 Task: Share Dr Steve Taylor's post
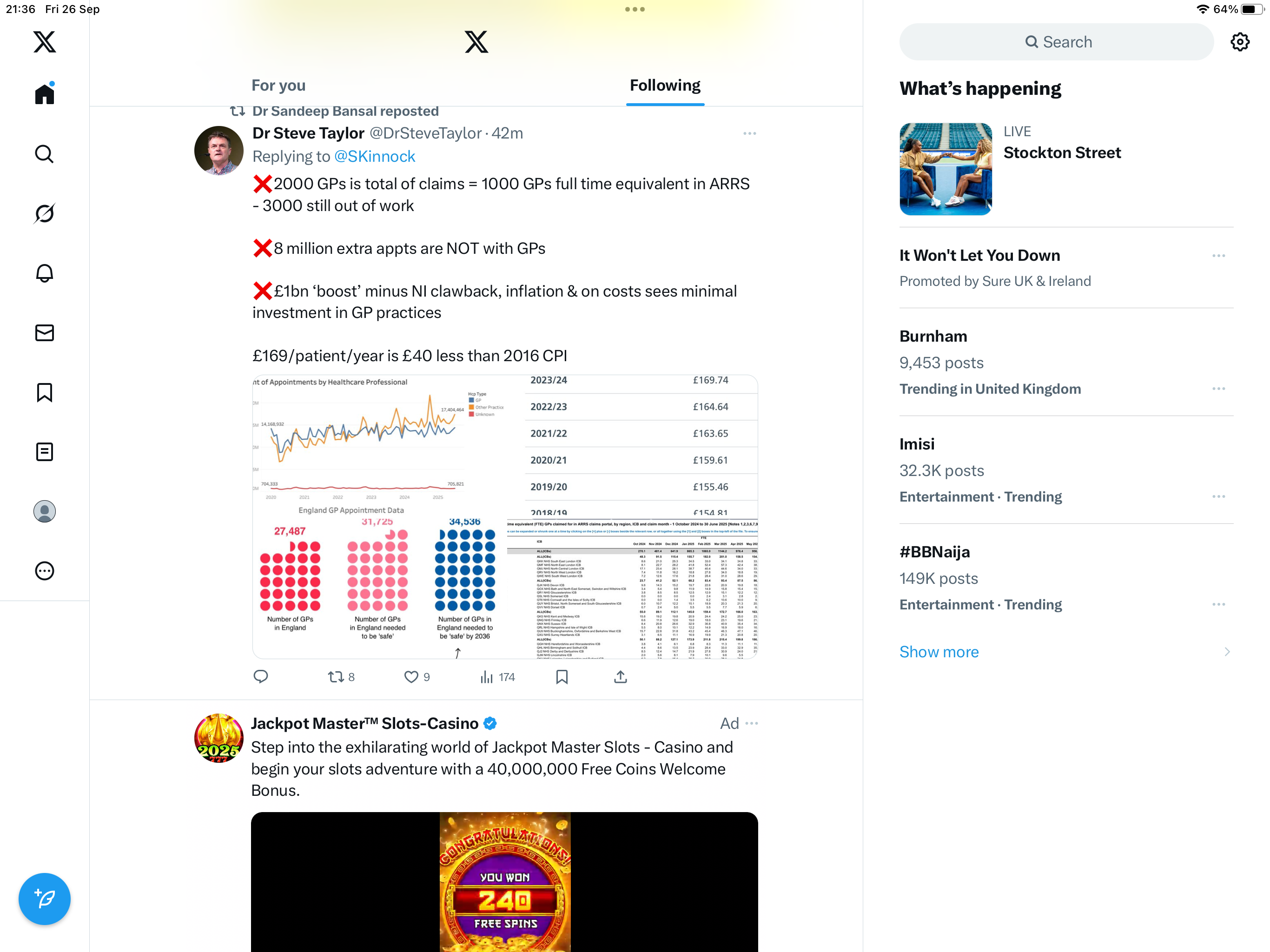click(620, 677)
